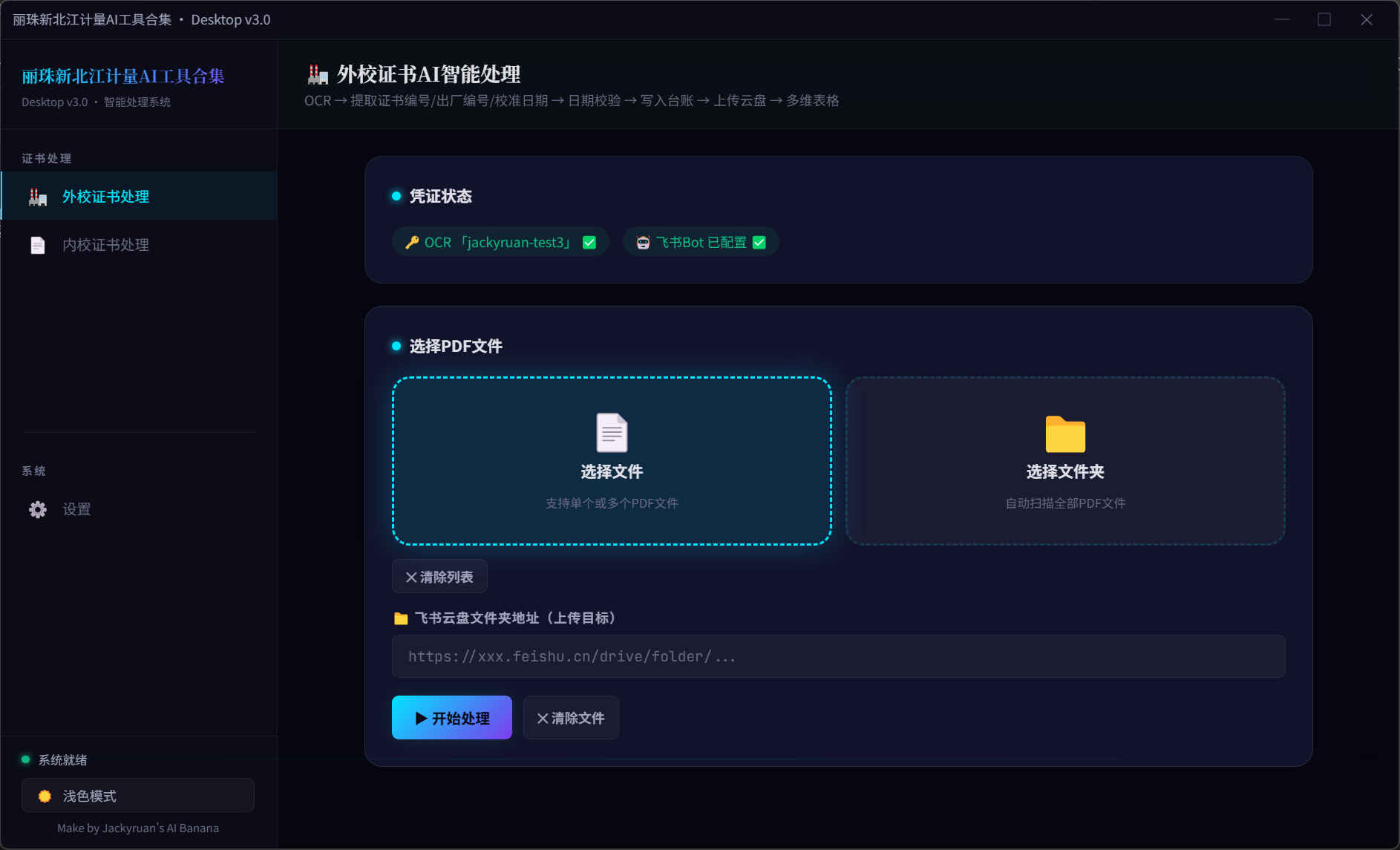Click Desktop v3.0 · 智能处理系统 subtitle
The width and height of the screenshot is (1400, 850).
96,102
